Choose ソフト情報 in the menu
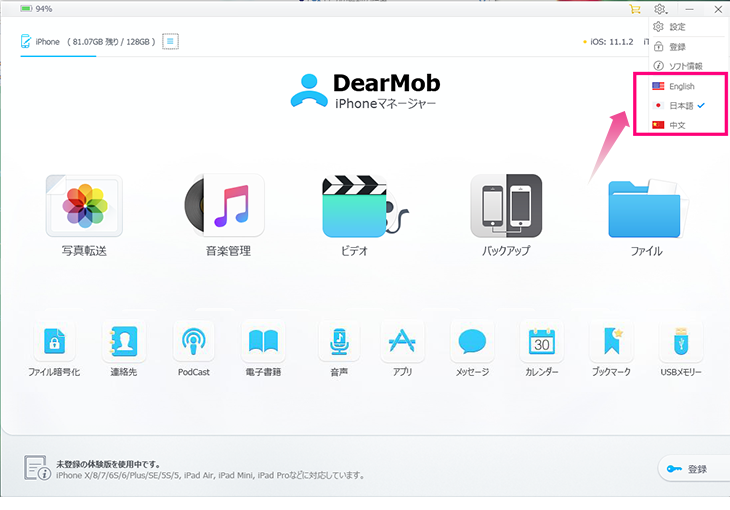 coord(677,66)
